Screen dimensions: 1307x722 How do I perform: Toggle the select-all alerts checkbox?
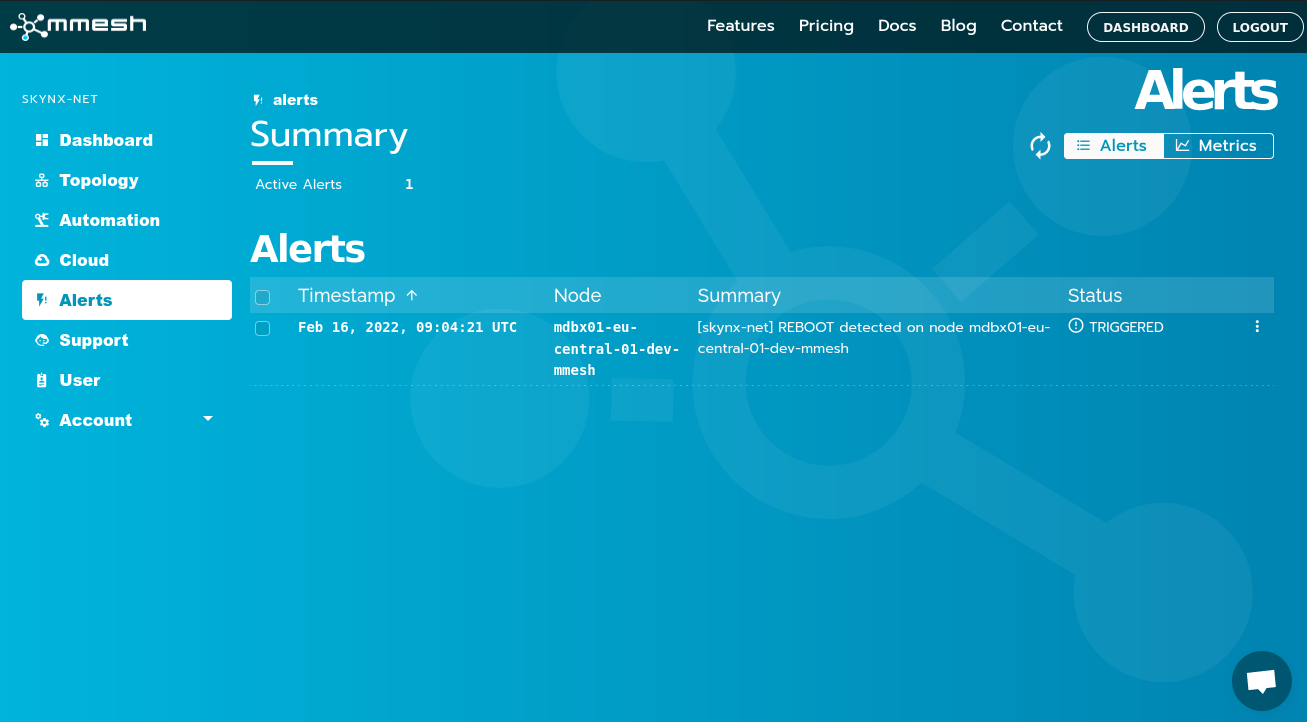click(x=263, y=297)
